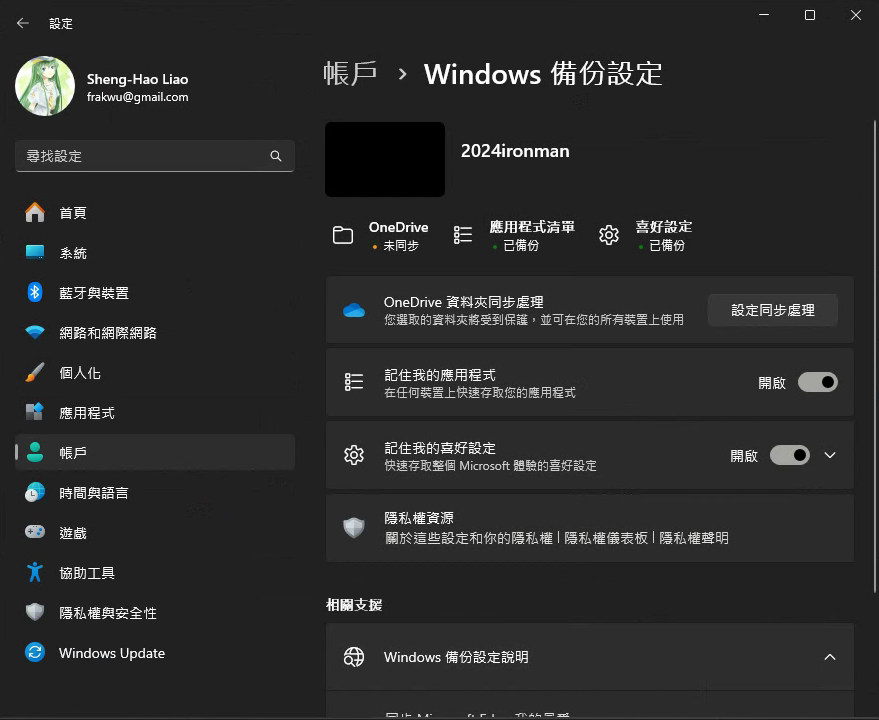Screen dimensions: 879x720
Task: Click the 應用程式 apps icon
Action: point(35,412)
